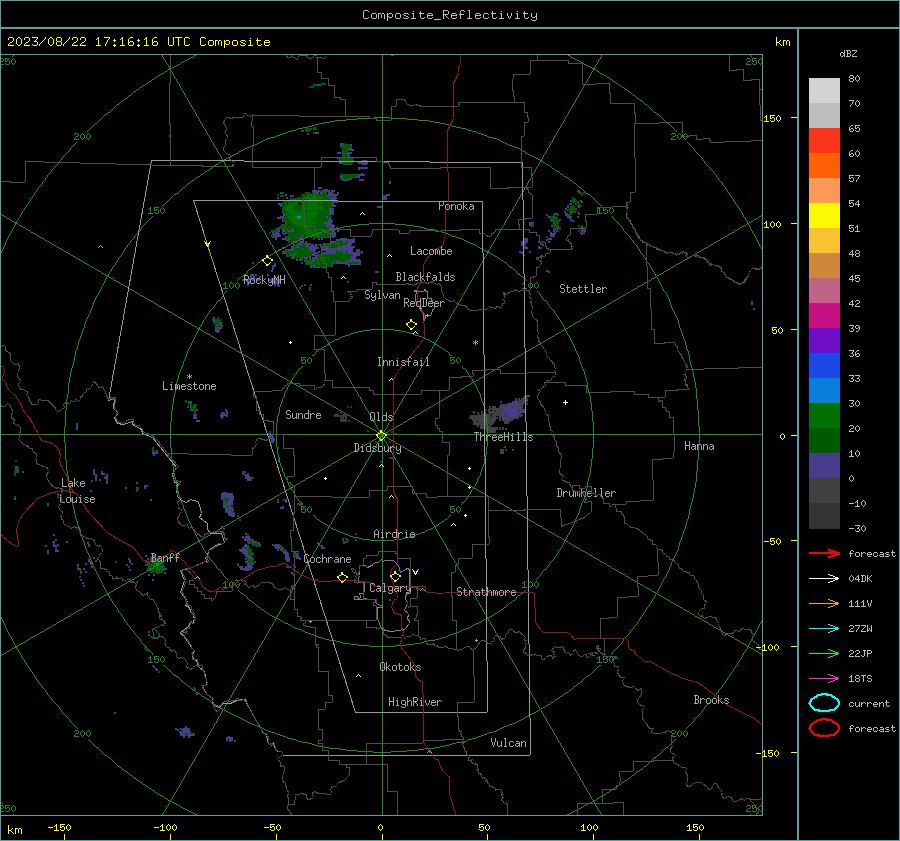Click the lightest gray 70–80 dBZ swatch
The height and width of the screenshot is (841, 900).
(824, 91)
